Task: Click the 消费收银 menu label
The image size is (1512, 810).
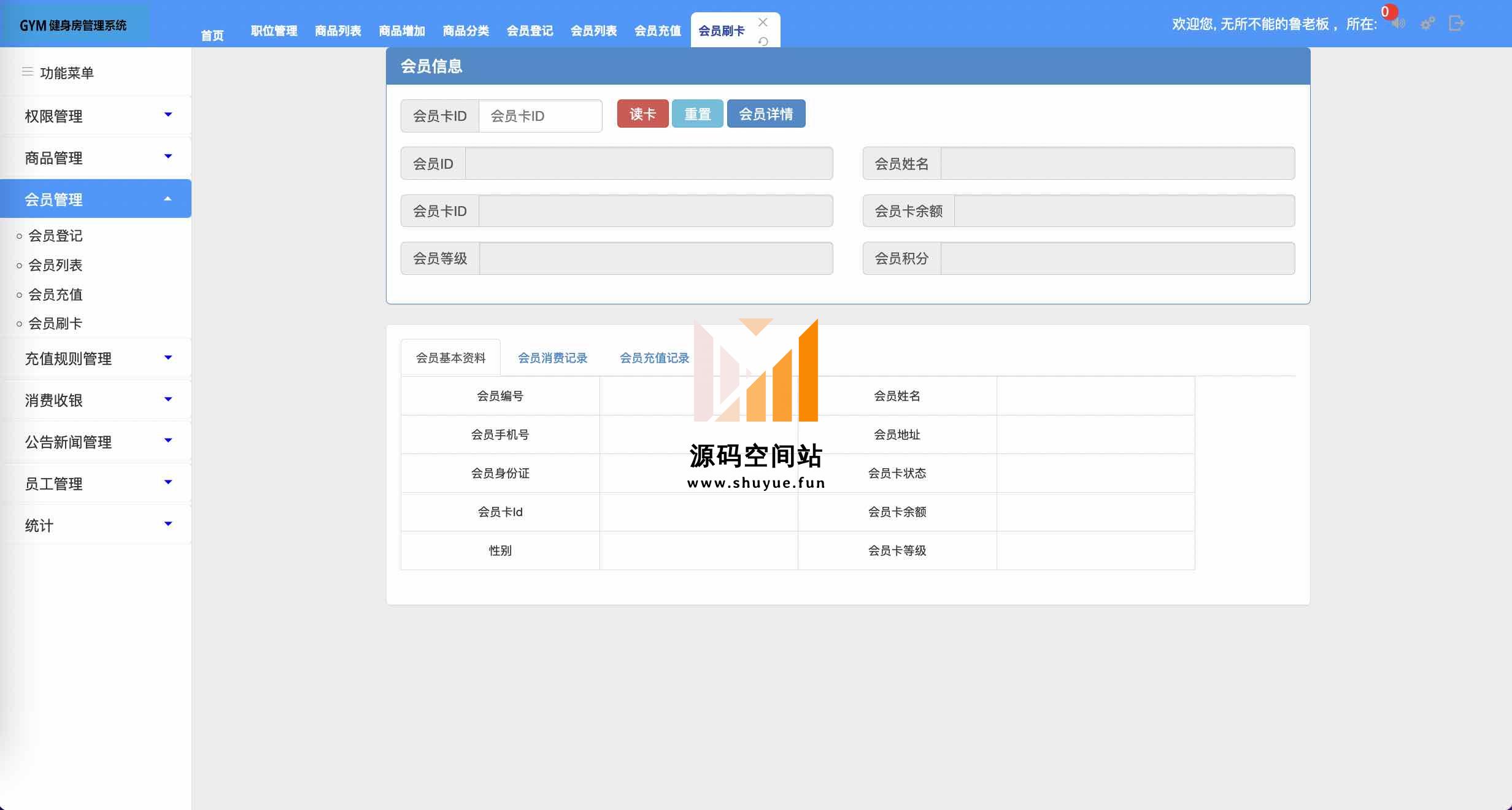Action: click(53, 400)
